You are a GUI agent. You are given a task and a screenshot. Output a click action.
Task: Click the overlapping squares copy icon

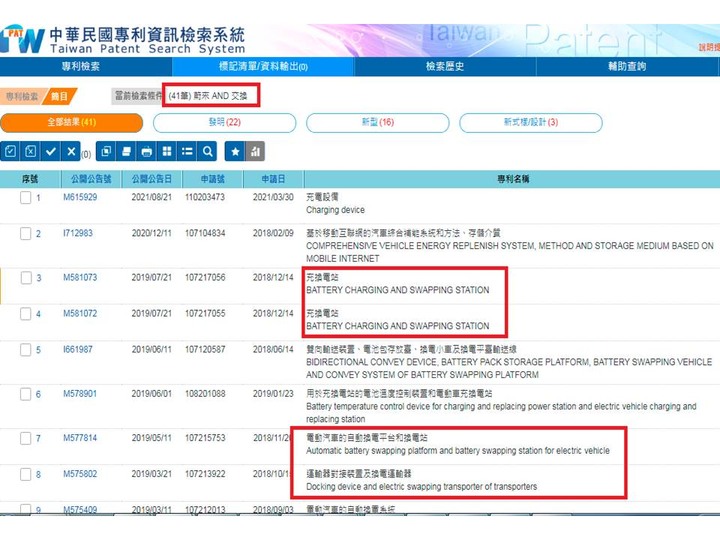click(106, 151)
